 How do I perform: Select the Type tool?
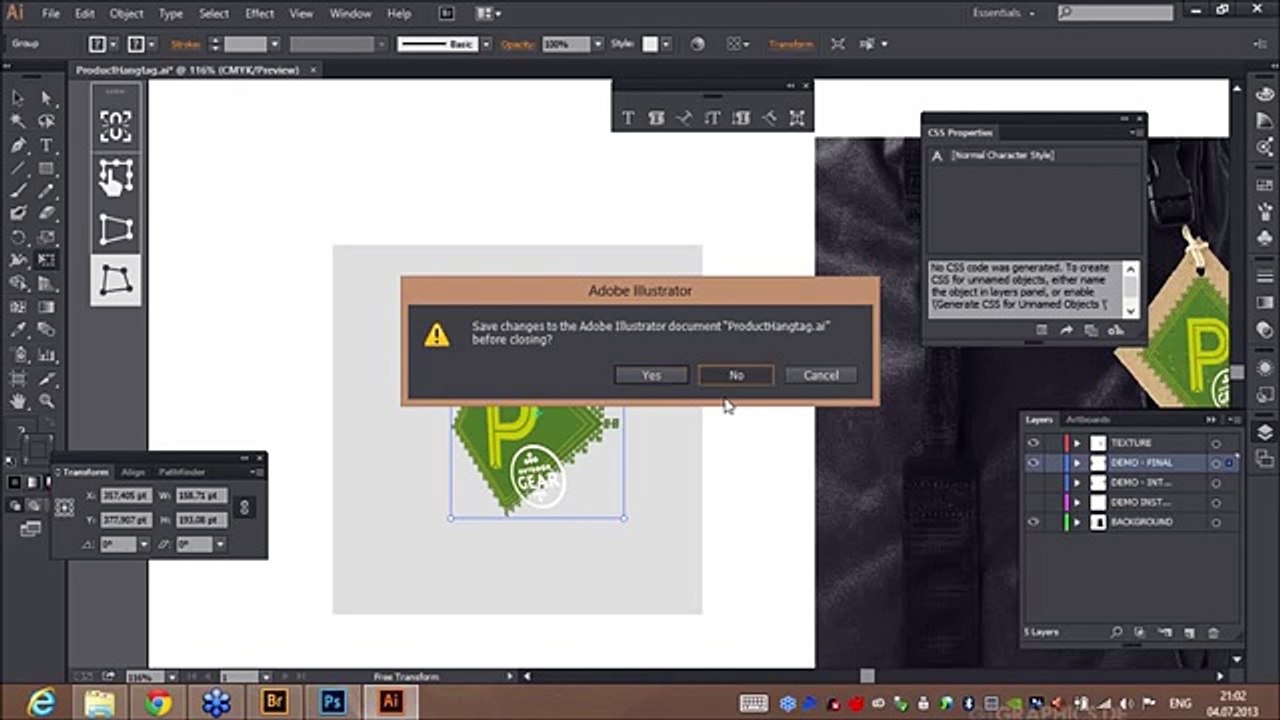click(x=46, y=145)
